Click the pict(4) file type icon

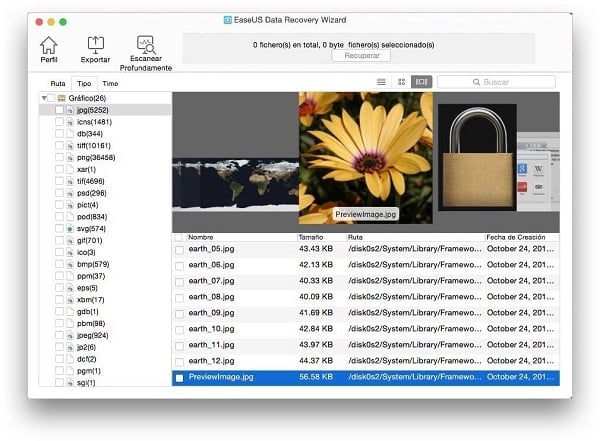pyautogui.click(x=70, y=205)
